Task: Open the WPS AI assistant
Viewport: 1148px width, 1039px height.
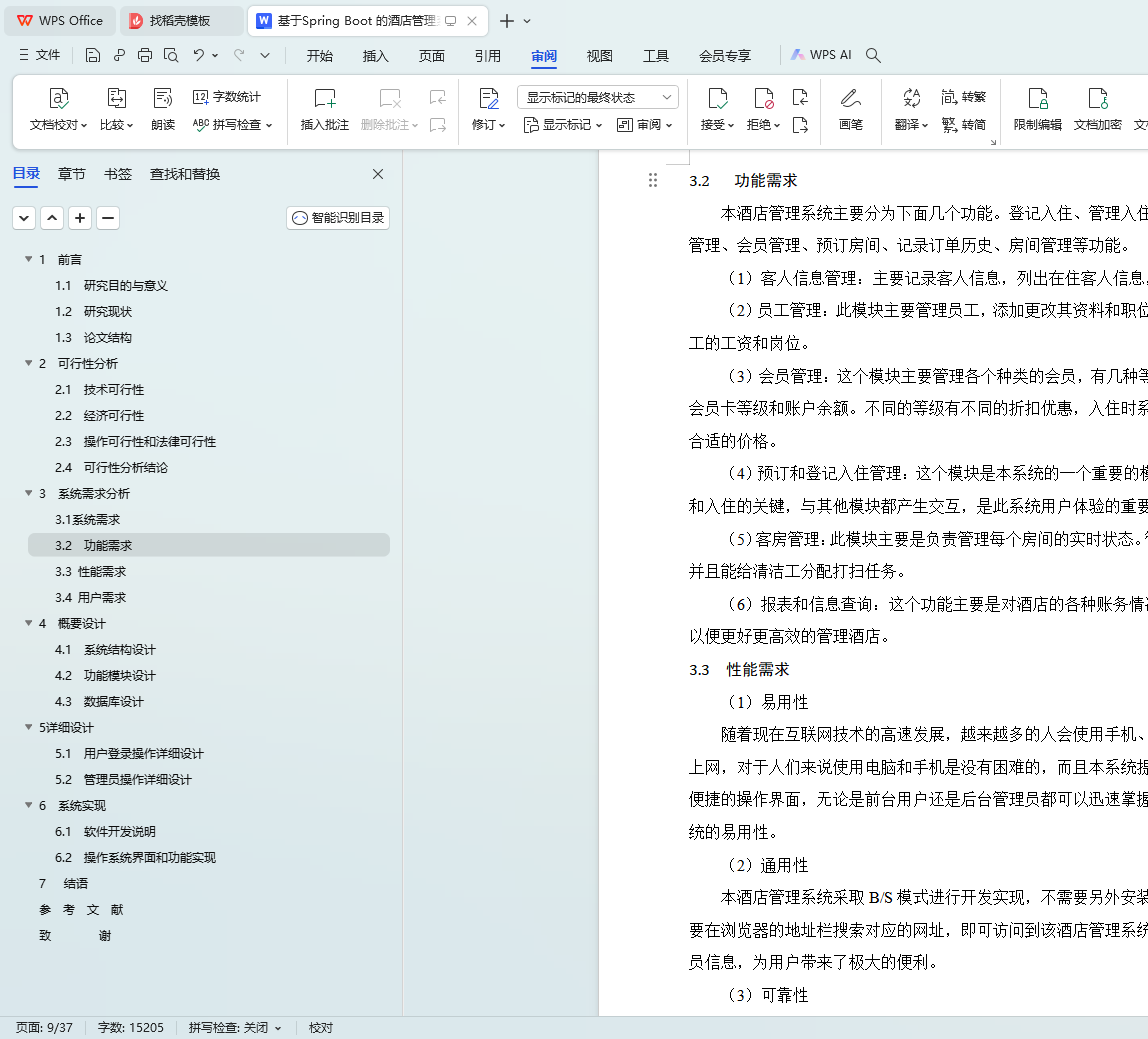Action: [820, 55]
